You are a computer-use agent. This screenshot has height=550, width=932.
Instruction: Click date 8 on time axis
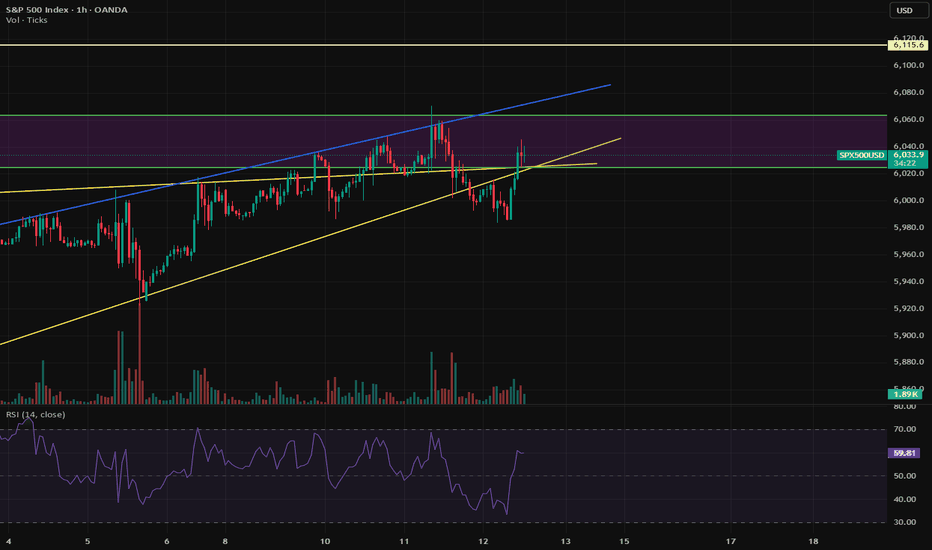click(225, 542)
